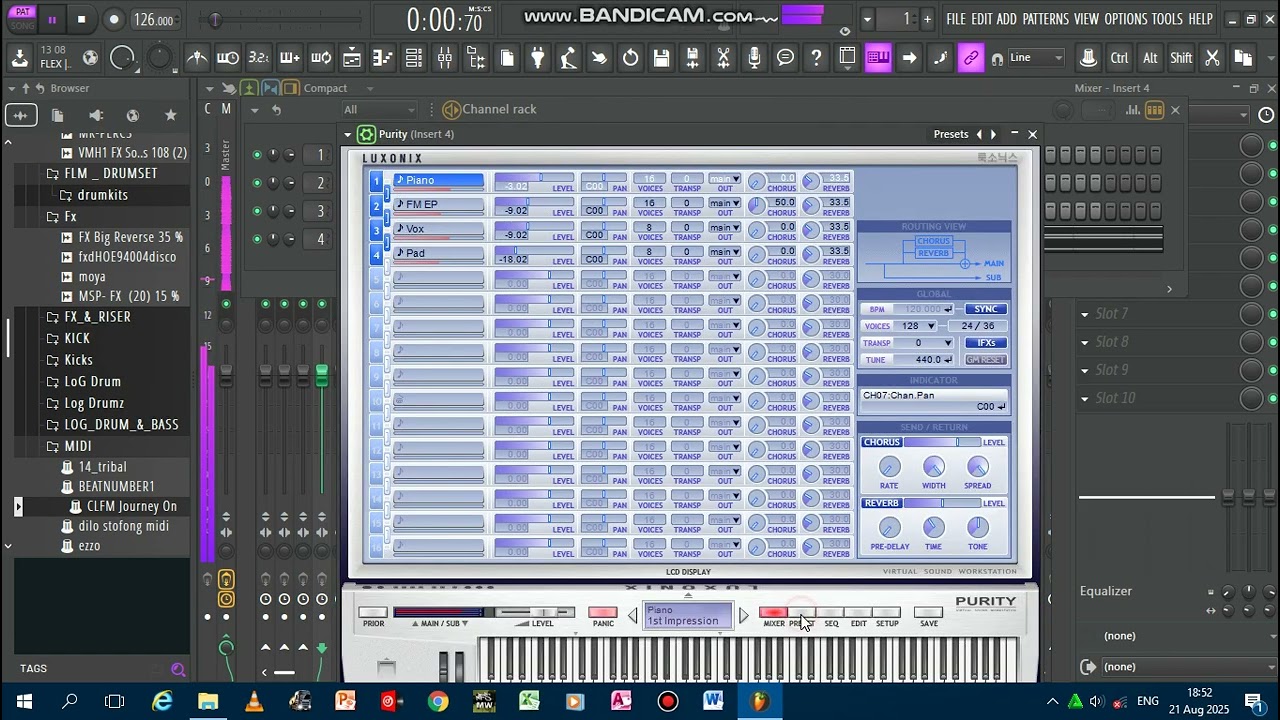Viewport: 1280px width, 720px height.
Task: Toggle Purity layer 2 FM EP enable button
Action: [377, 206]
